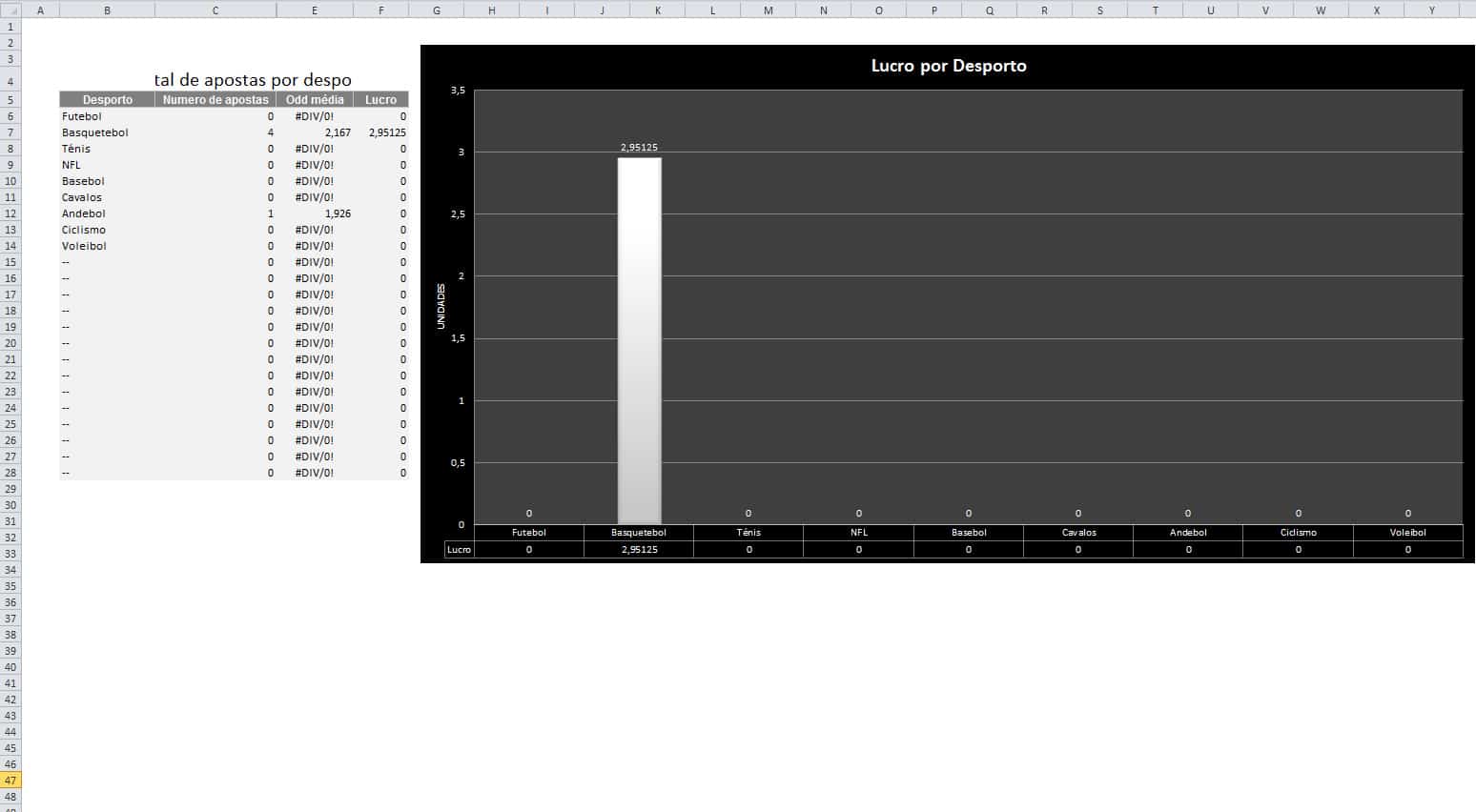Click the UNIDADES vertical axis title
The width and height of the screenshot is (1476, 812).
441,306
